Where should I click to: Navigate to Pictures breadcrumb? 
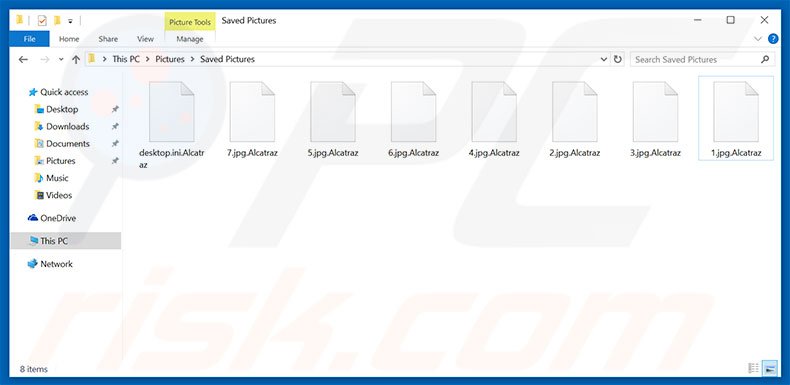(x=170, y=59)
